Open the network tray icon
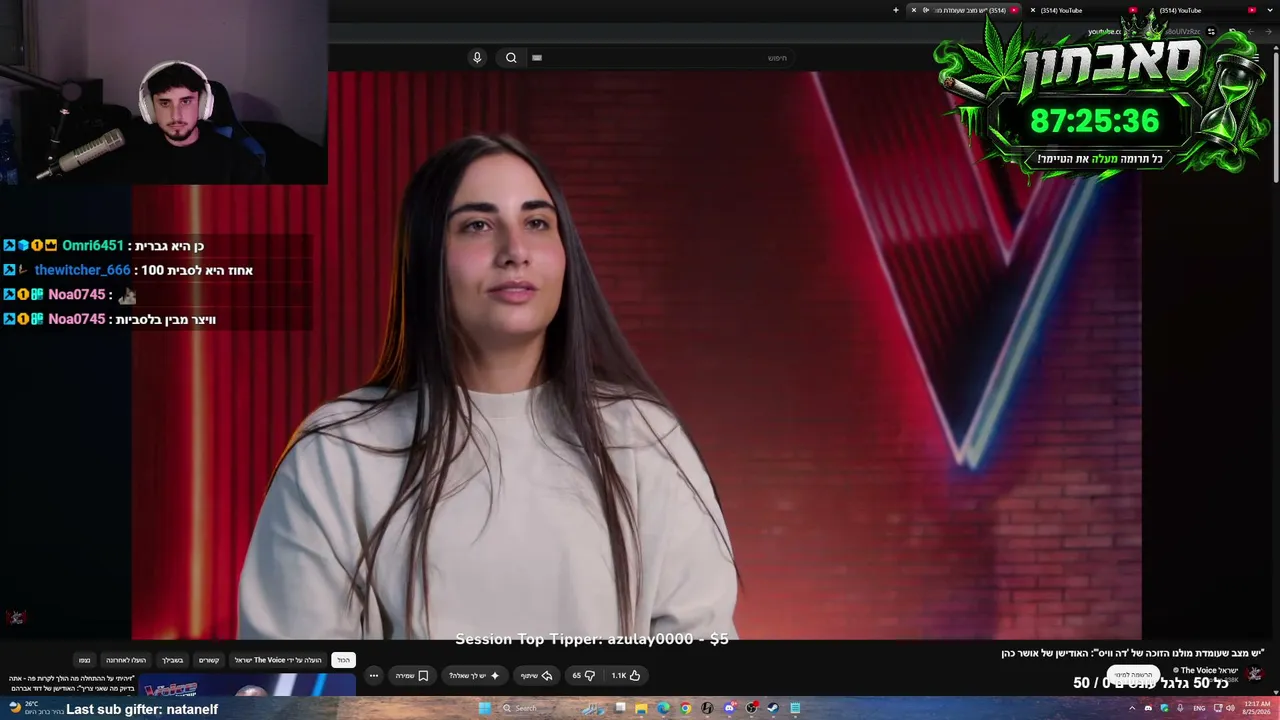Screen dimensions: 1280x720 pos(1216,708)
